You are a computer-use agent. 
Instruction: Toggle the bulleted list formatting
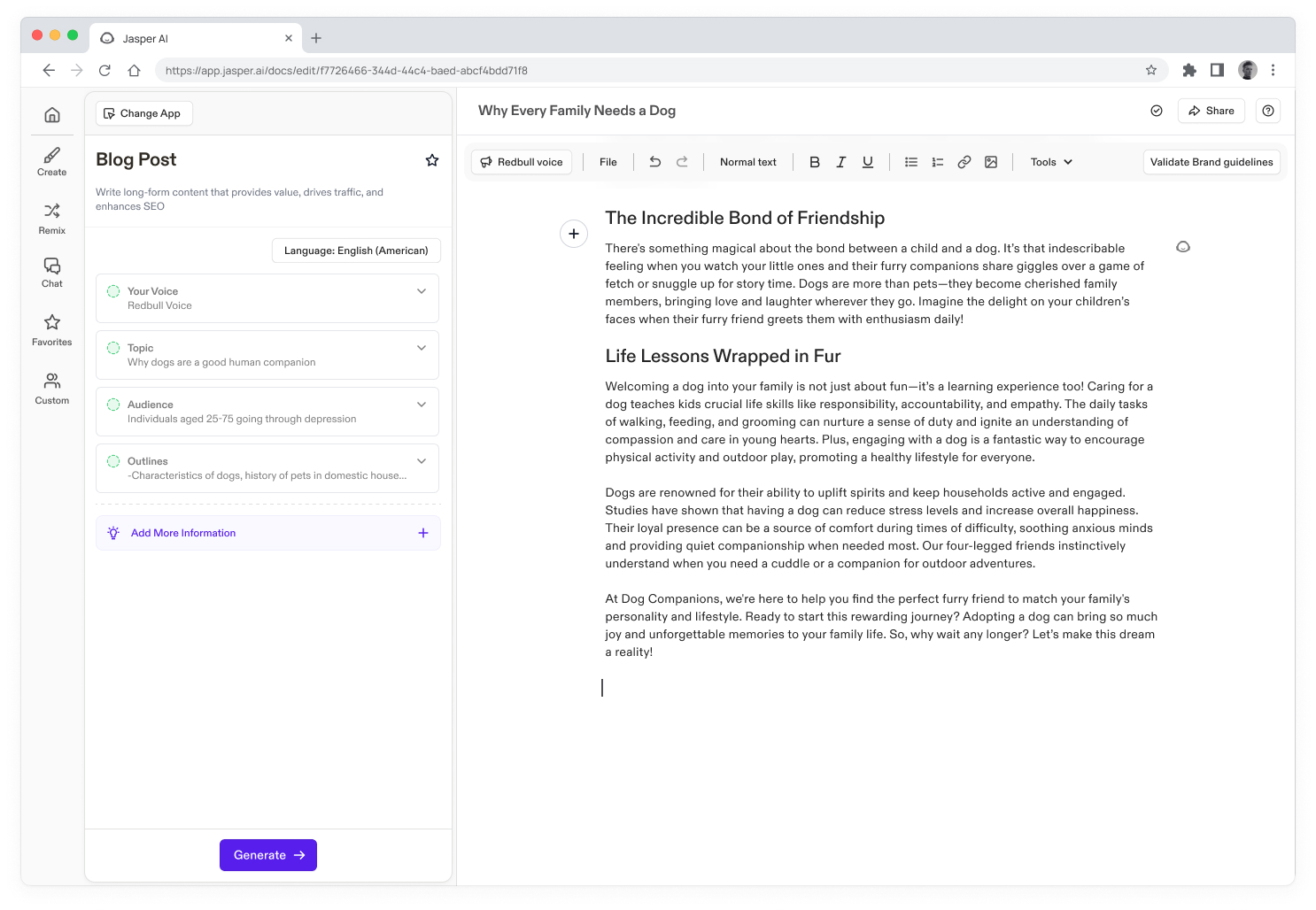click(x=911, y=162)
